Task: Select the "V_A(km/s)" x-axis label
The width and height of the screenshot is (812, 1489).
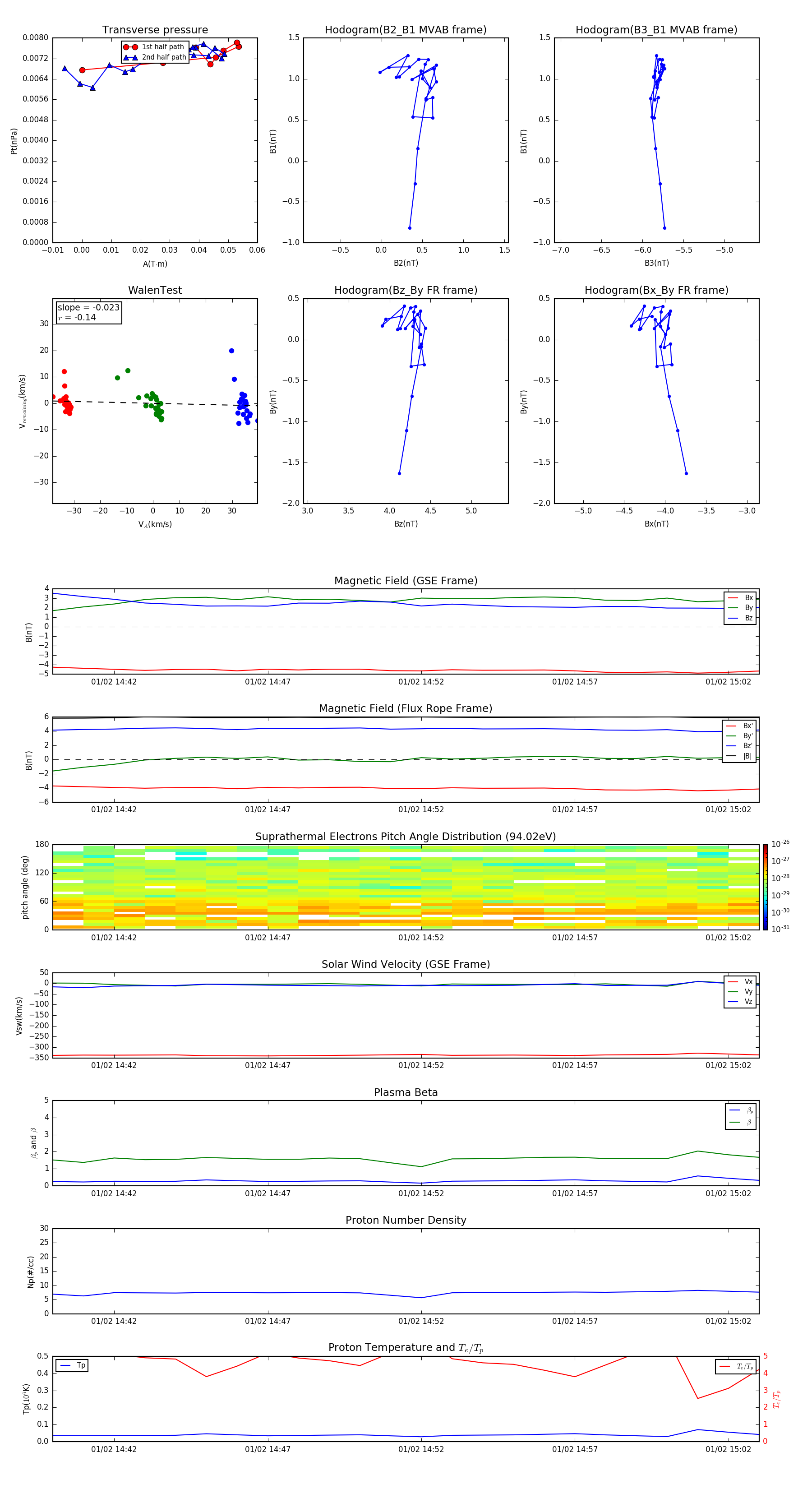Action: point(155,524)
